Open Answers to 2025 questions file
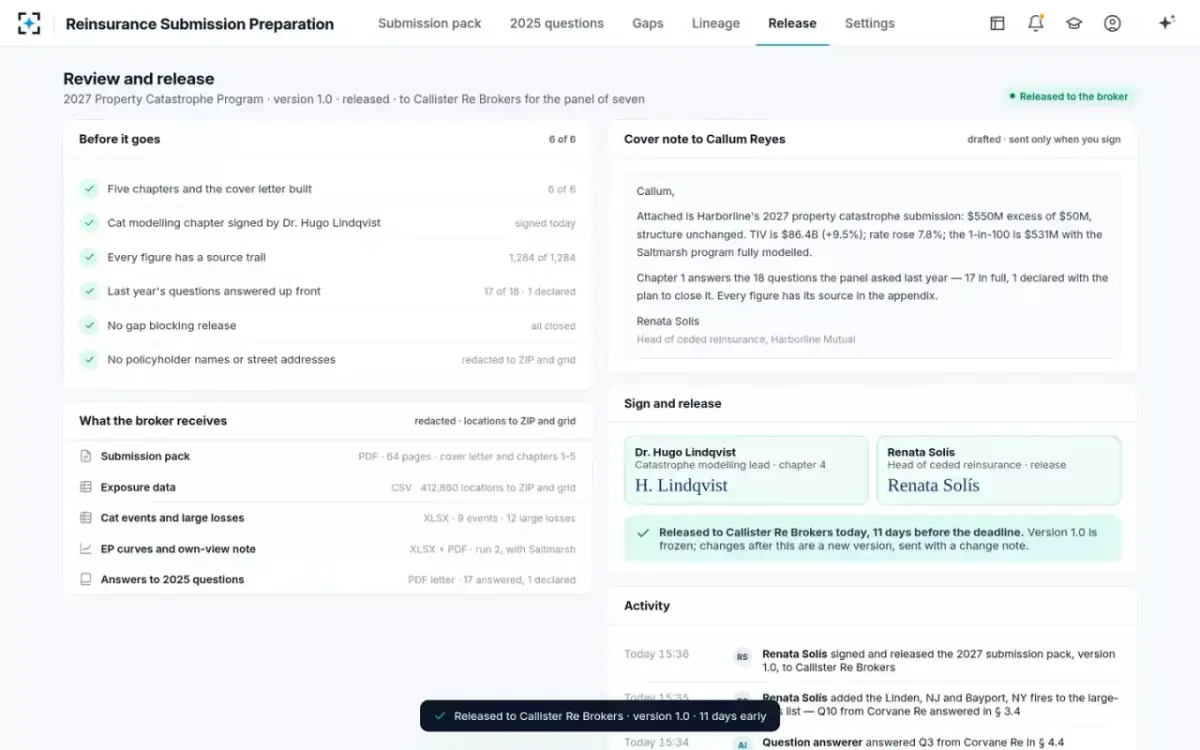Viewport: 1200px width, 750px height. coord(327,579)
